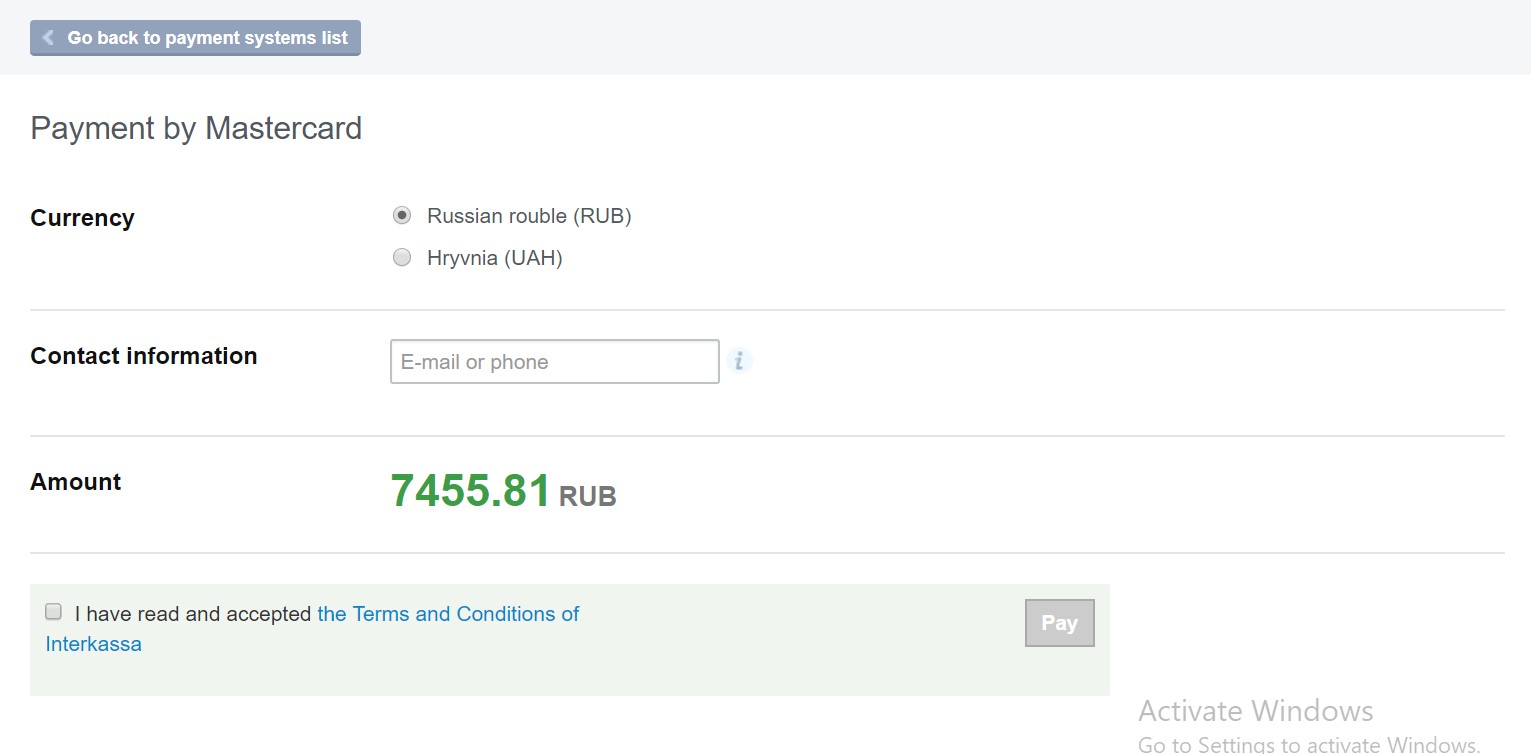Click the Activate Windows watermark text
The height and width of the screenshot is (754, 1531).
point(1255,711)
